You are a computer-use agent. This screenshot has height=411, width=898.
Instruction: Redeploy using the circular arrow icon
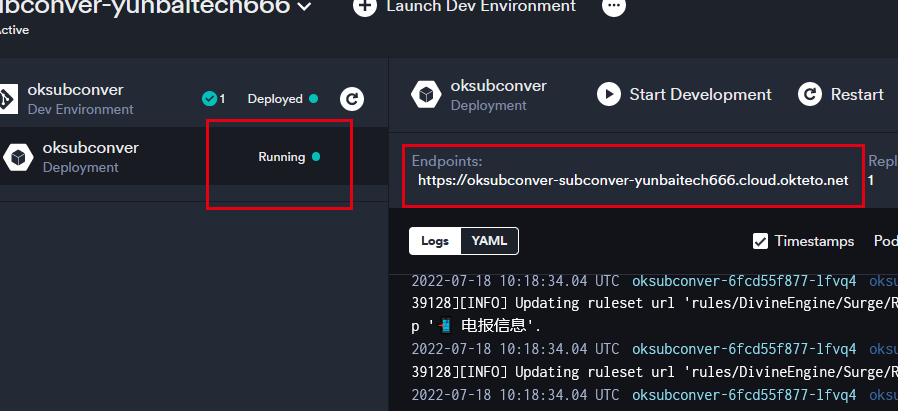click(x=352, y=99)
